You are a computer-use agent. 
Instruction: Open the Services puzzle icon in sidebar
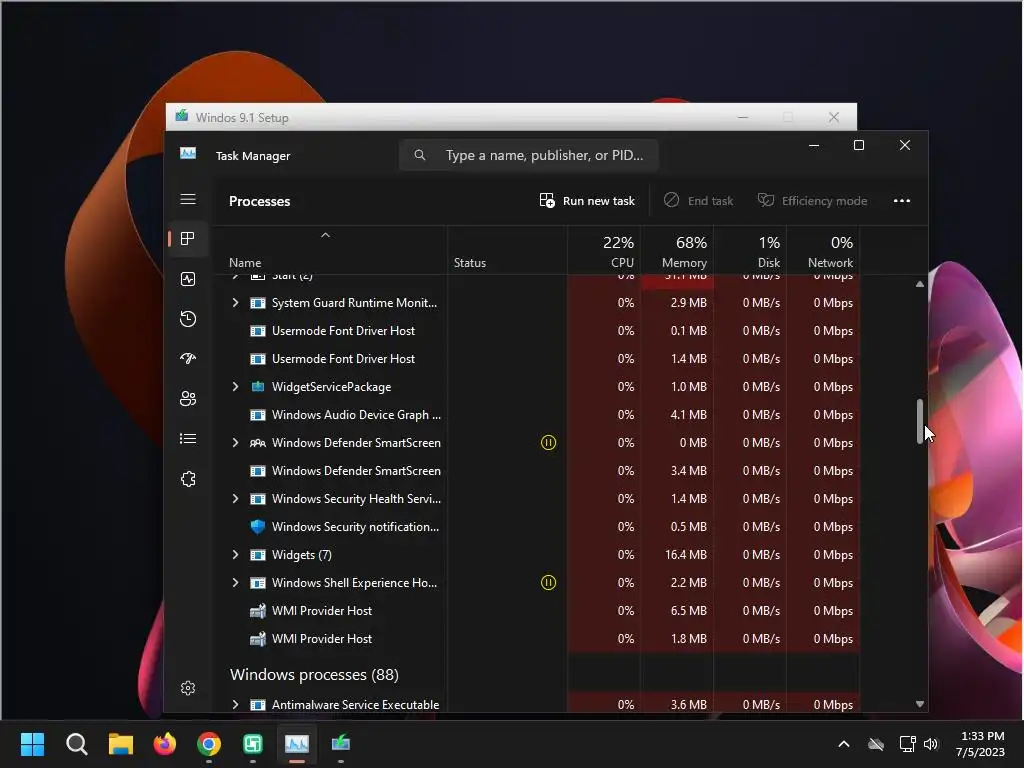pyautogui.click(x=188, y=479)
